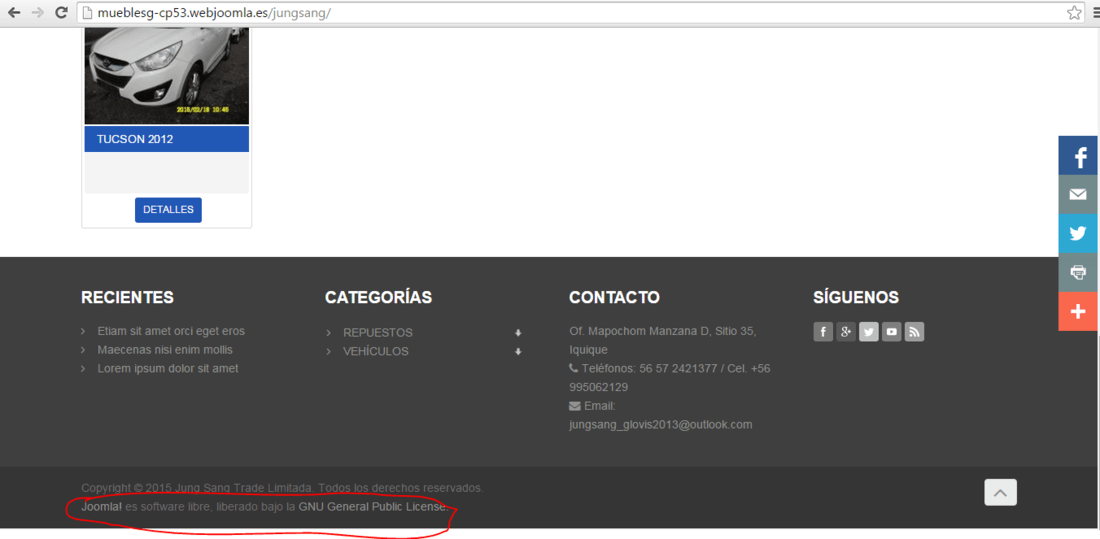The width and height of the screenshot is (1100, 539).
Task: Click the jungsang_glovis2013@outlook.com email
Action: pos(661,425)
